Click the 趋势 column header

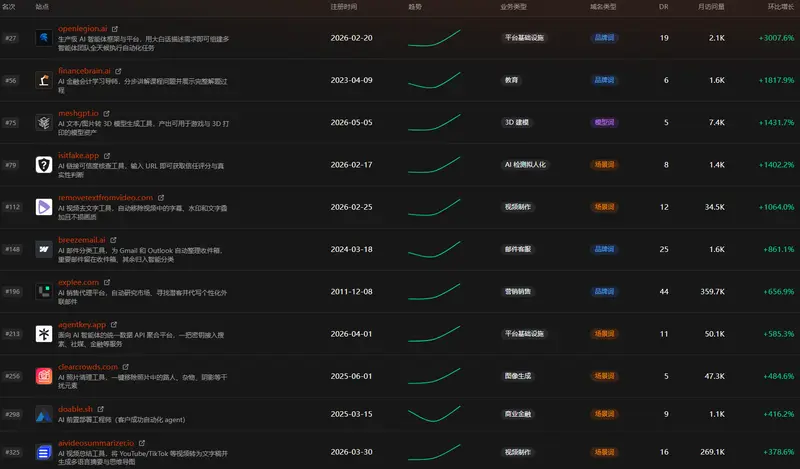(415, 7)
